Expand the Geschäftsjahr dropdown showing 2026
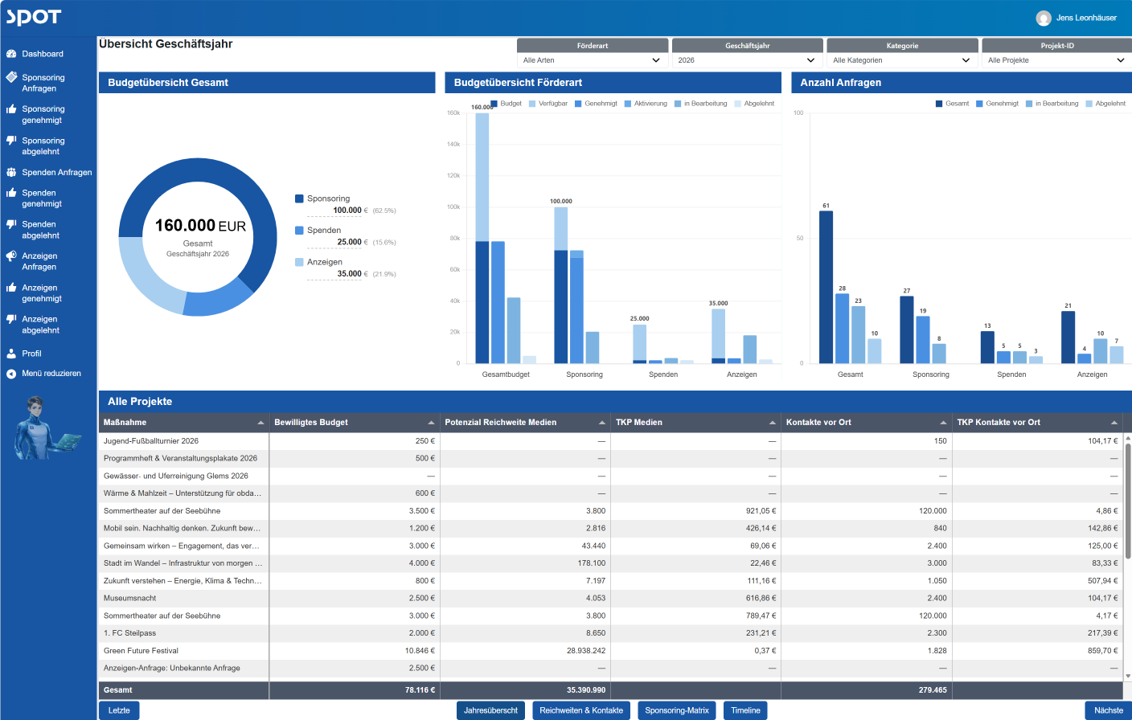1132x720 pixels. [x=747, y=61]
